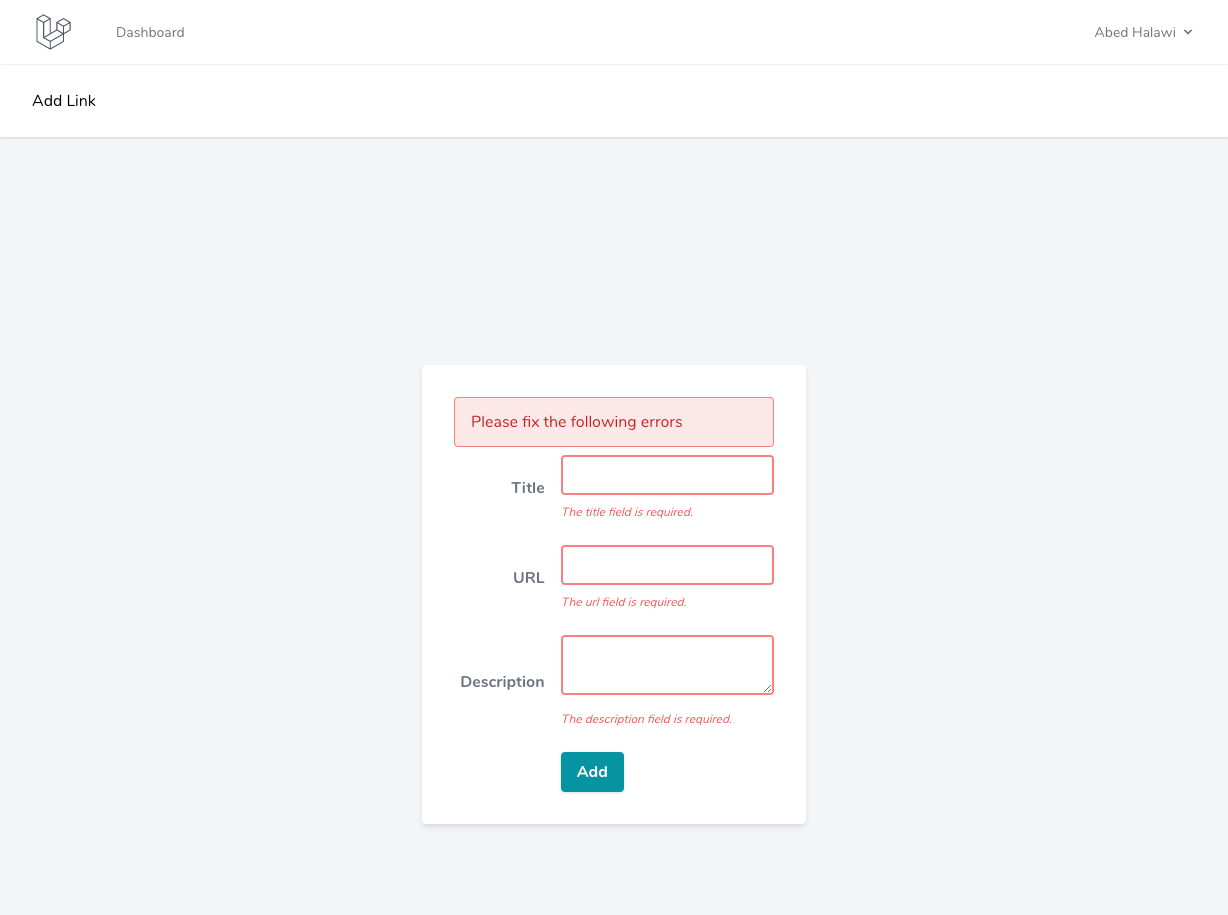Focus the URL input field
The width and height of the screenshot is (1228, 915).
point(667,564)
